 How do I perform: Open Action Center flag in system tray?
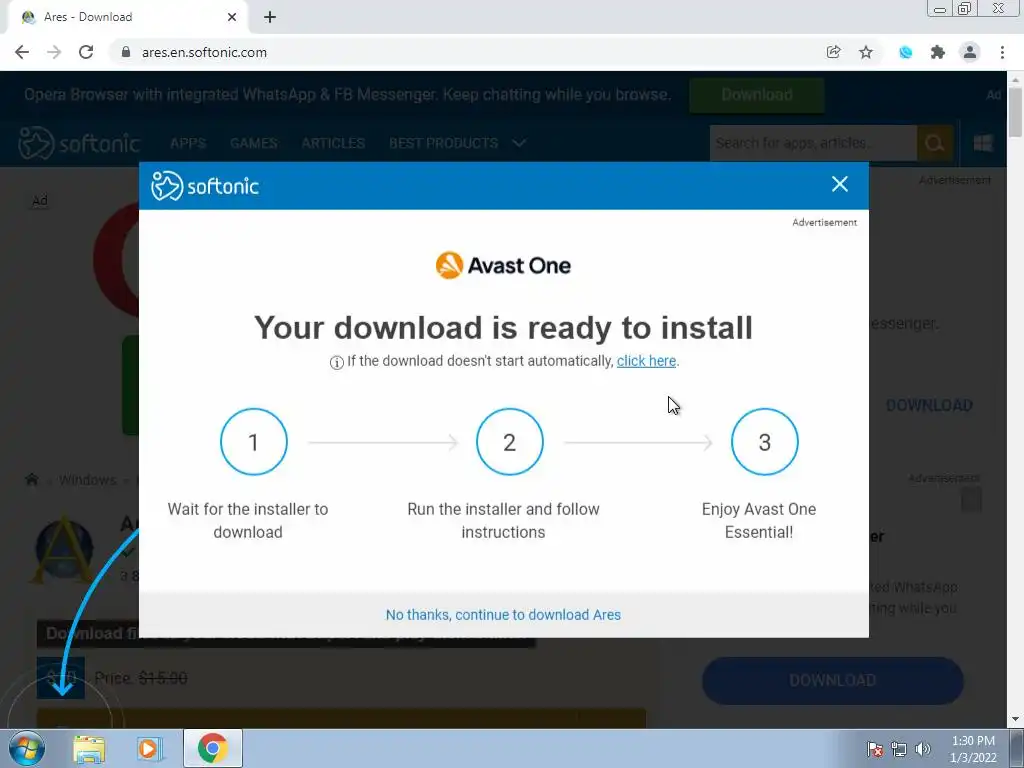pyautogui.click(x=875, y=749)
